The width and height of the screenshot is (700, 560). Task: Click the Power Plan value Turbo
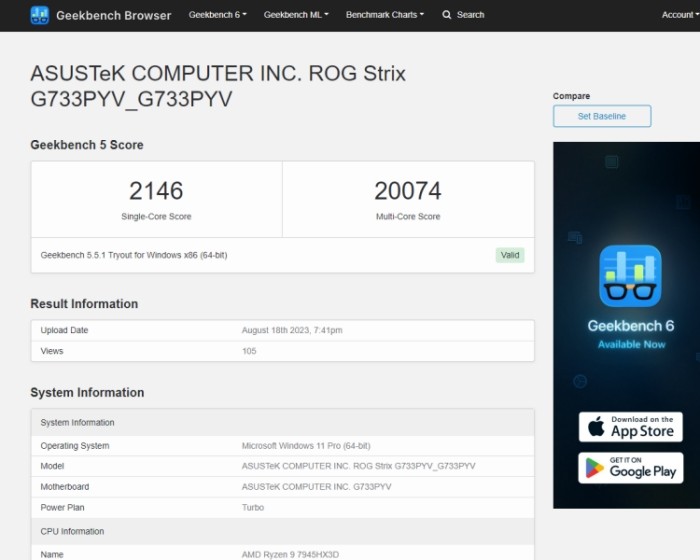pos(253,507)
